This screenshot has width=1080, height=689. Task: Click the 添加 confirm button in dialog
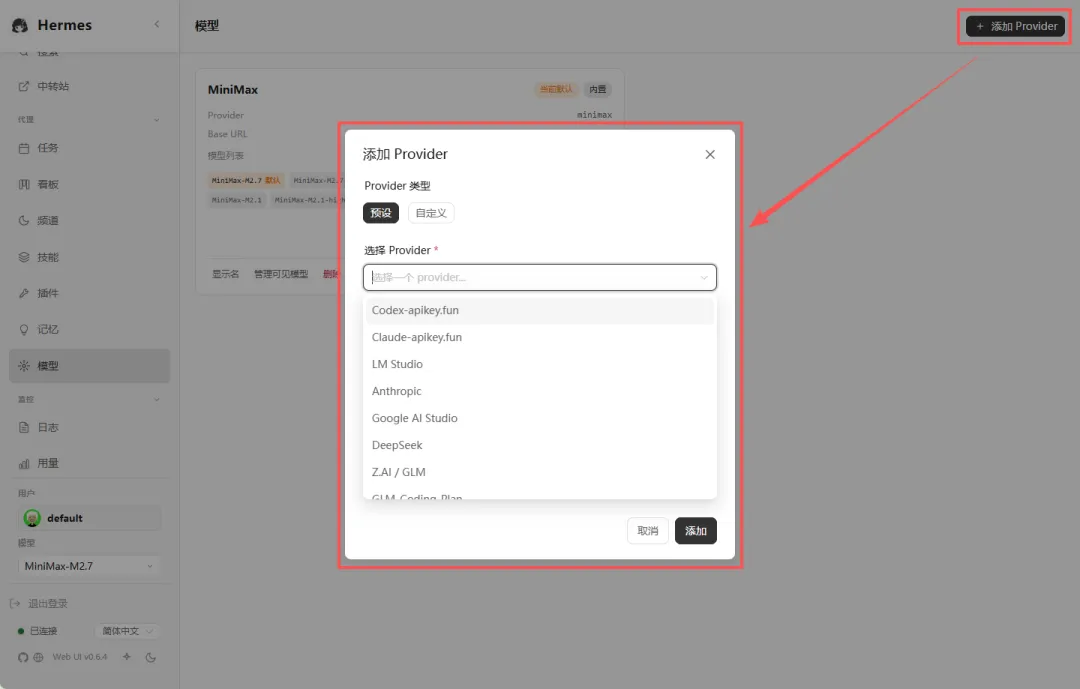click(x=696, y=531)
